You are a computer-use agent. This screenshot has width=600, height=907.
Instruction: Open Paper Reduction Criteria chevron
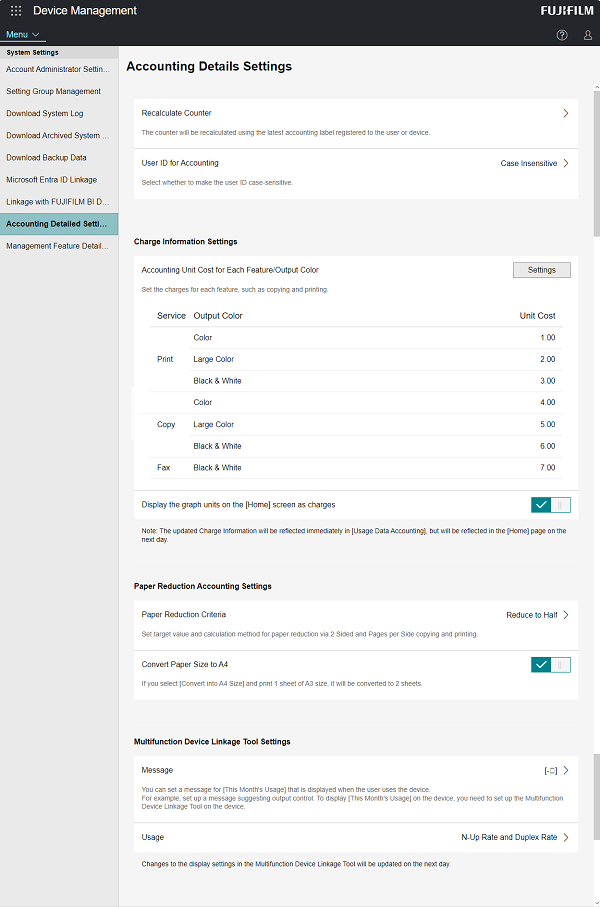pos(565,615)
